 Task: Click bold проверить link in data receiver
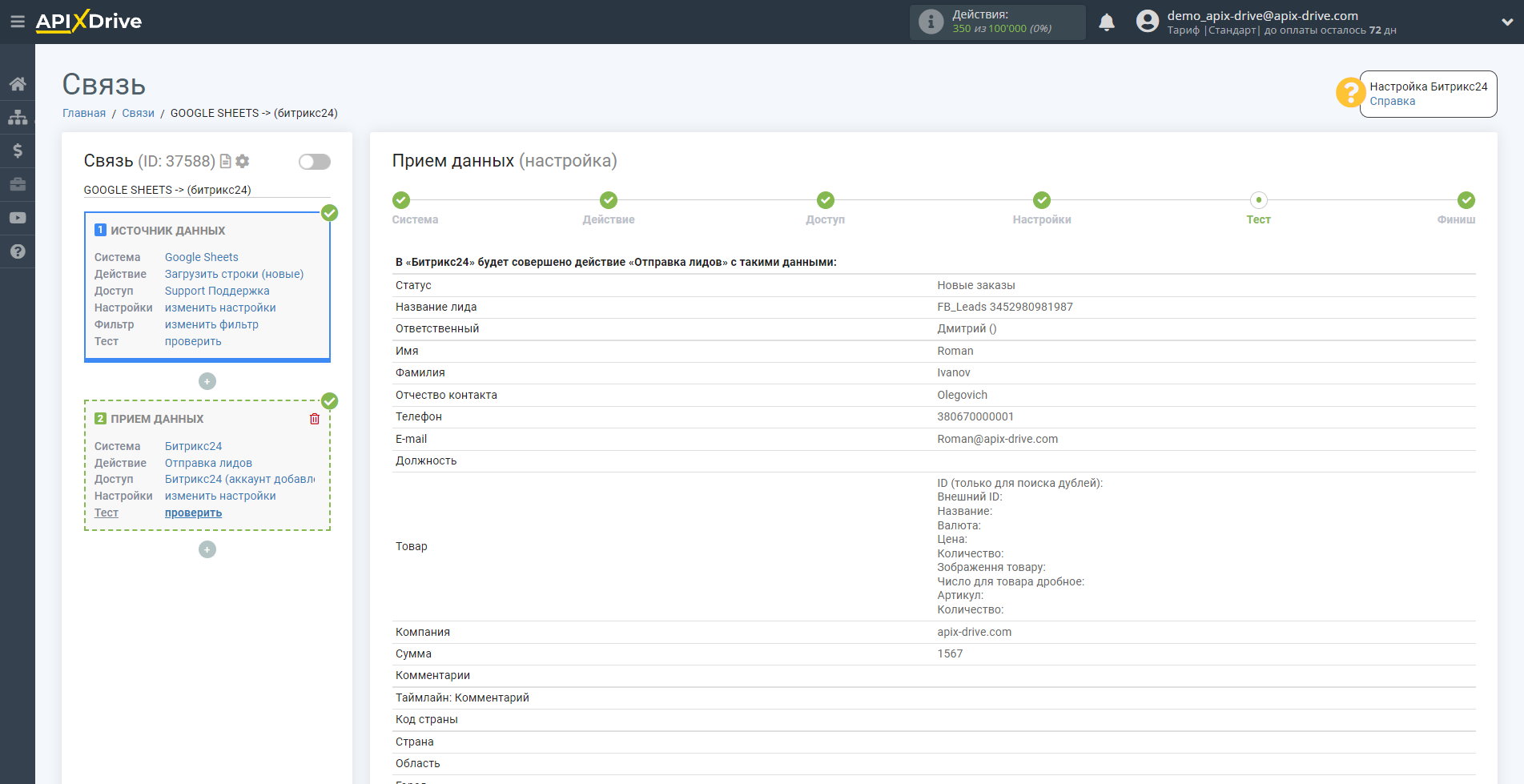(193, 513)
